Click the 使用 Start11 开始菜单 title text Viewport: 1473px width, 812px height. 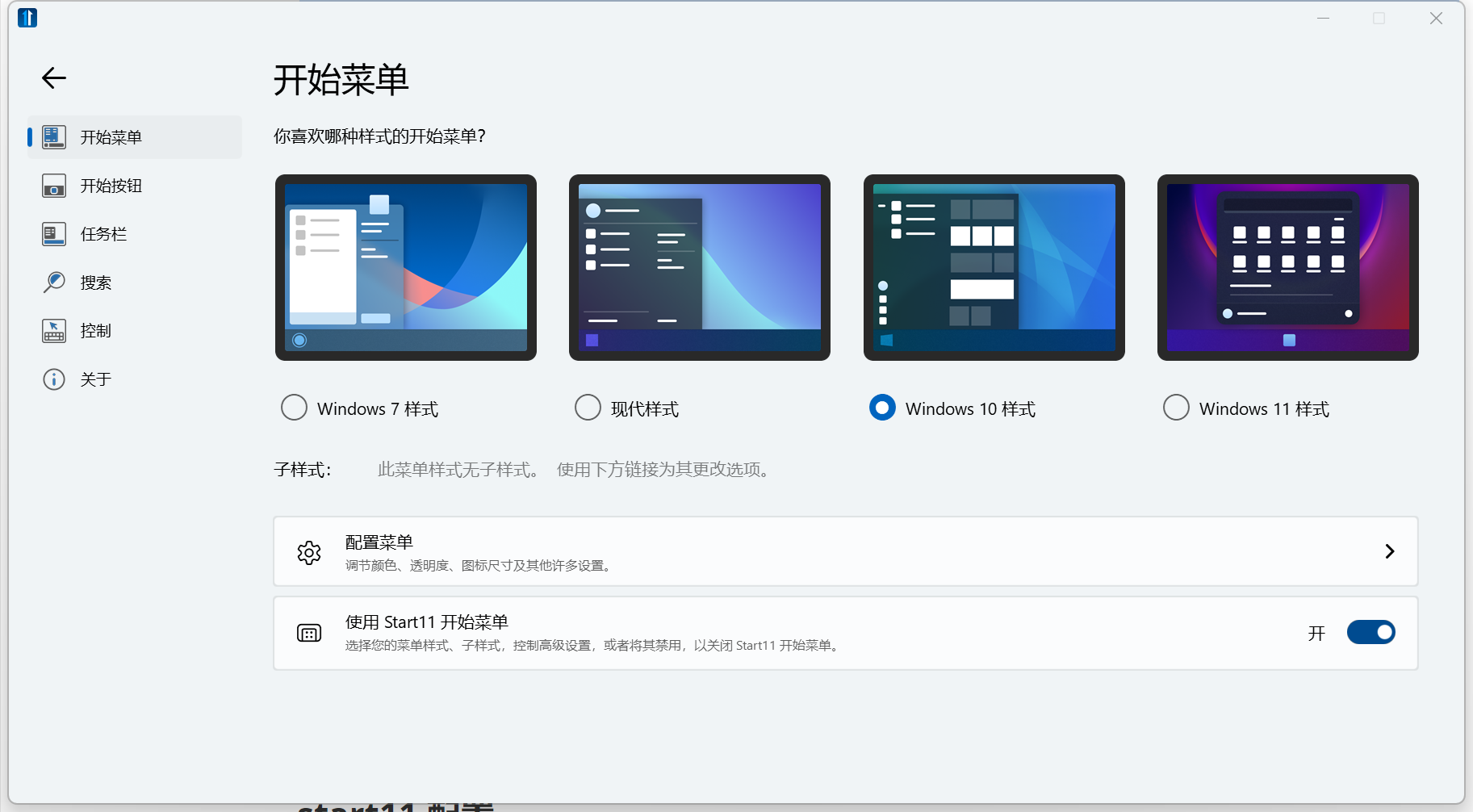(427, 622)
